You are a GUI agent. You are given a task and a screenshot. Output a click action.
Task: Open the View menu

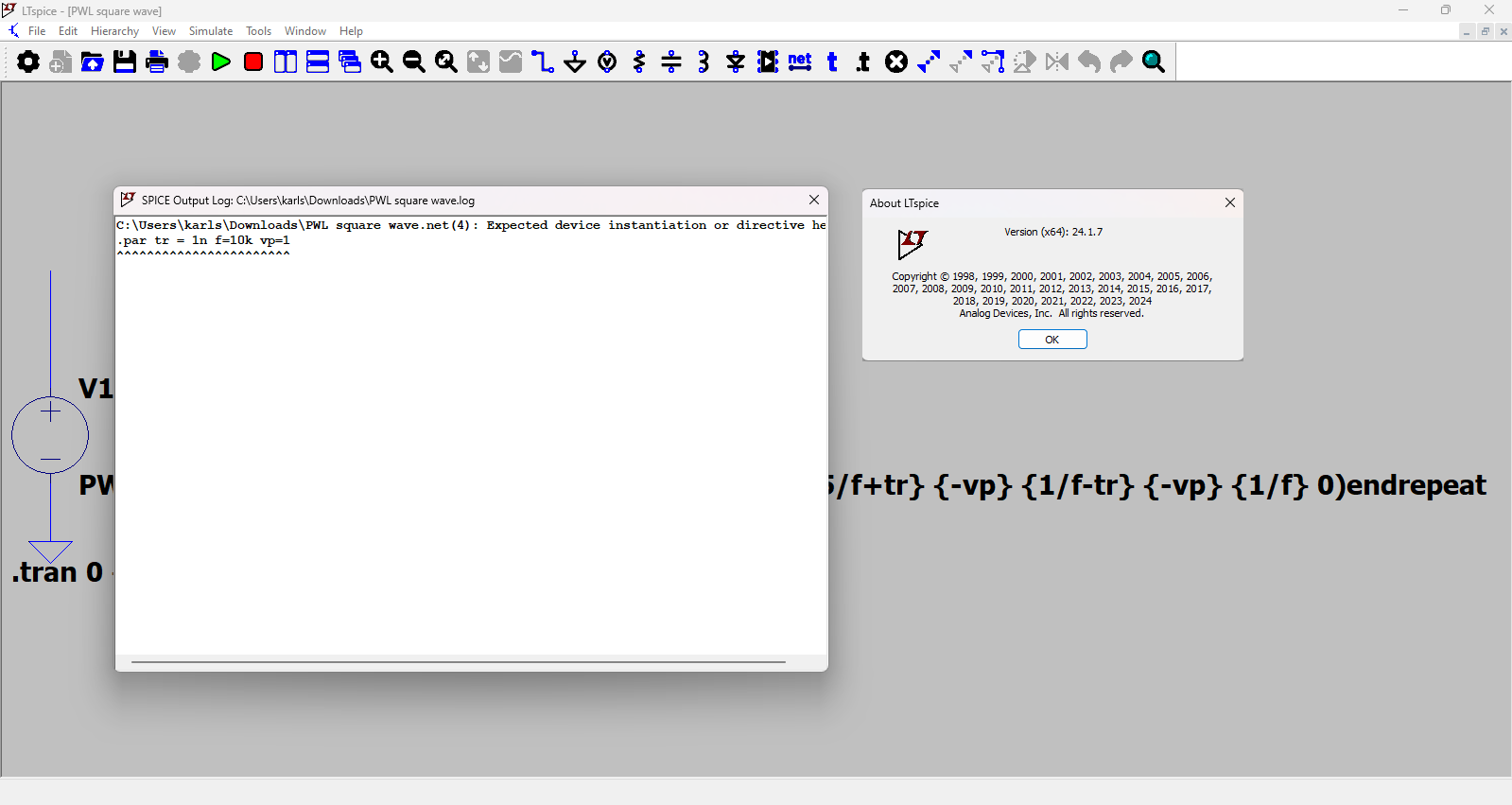pyautogui.click(x=164, y=31)
